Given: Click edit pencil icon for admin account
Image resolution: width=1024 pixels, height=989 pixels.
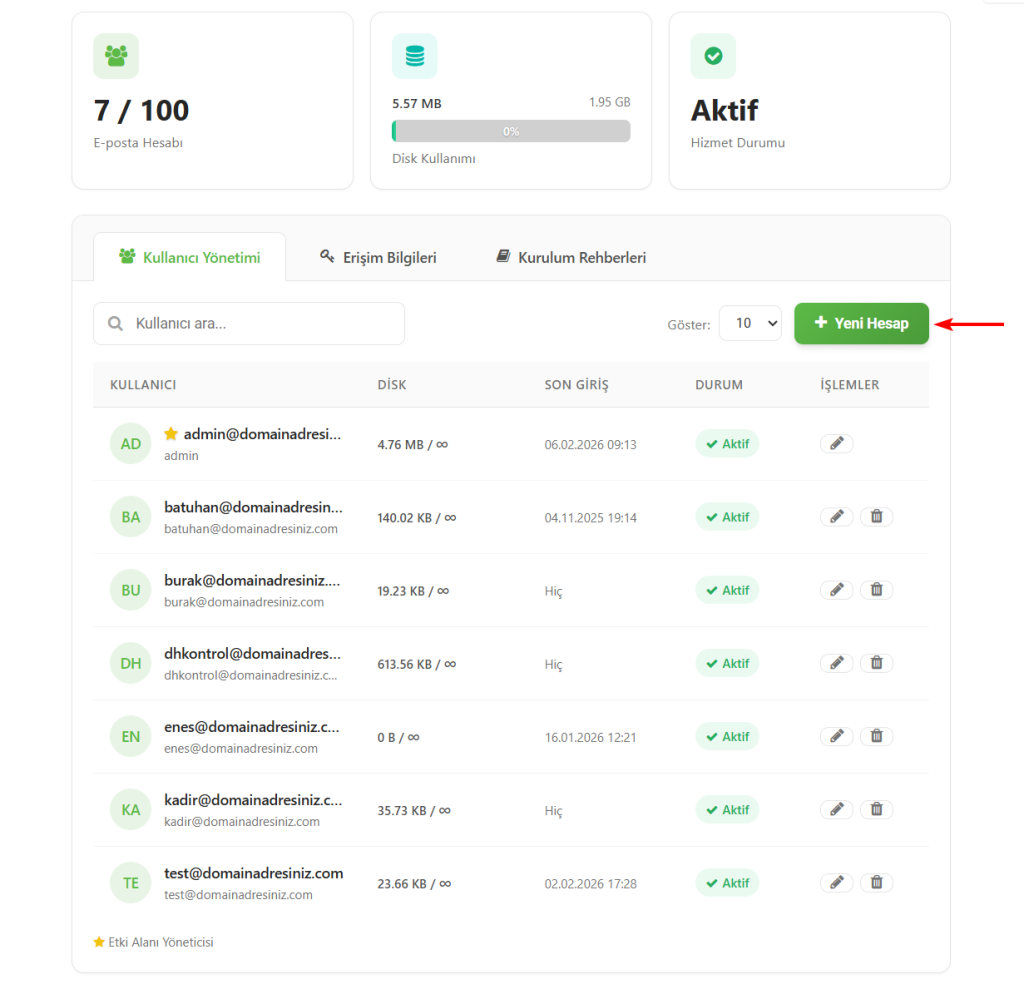Looking at the screenshot, I should [837, 443].
